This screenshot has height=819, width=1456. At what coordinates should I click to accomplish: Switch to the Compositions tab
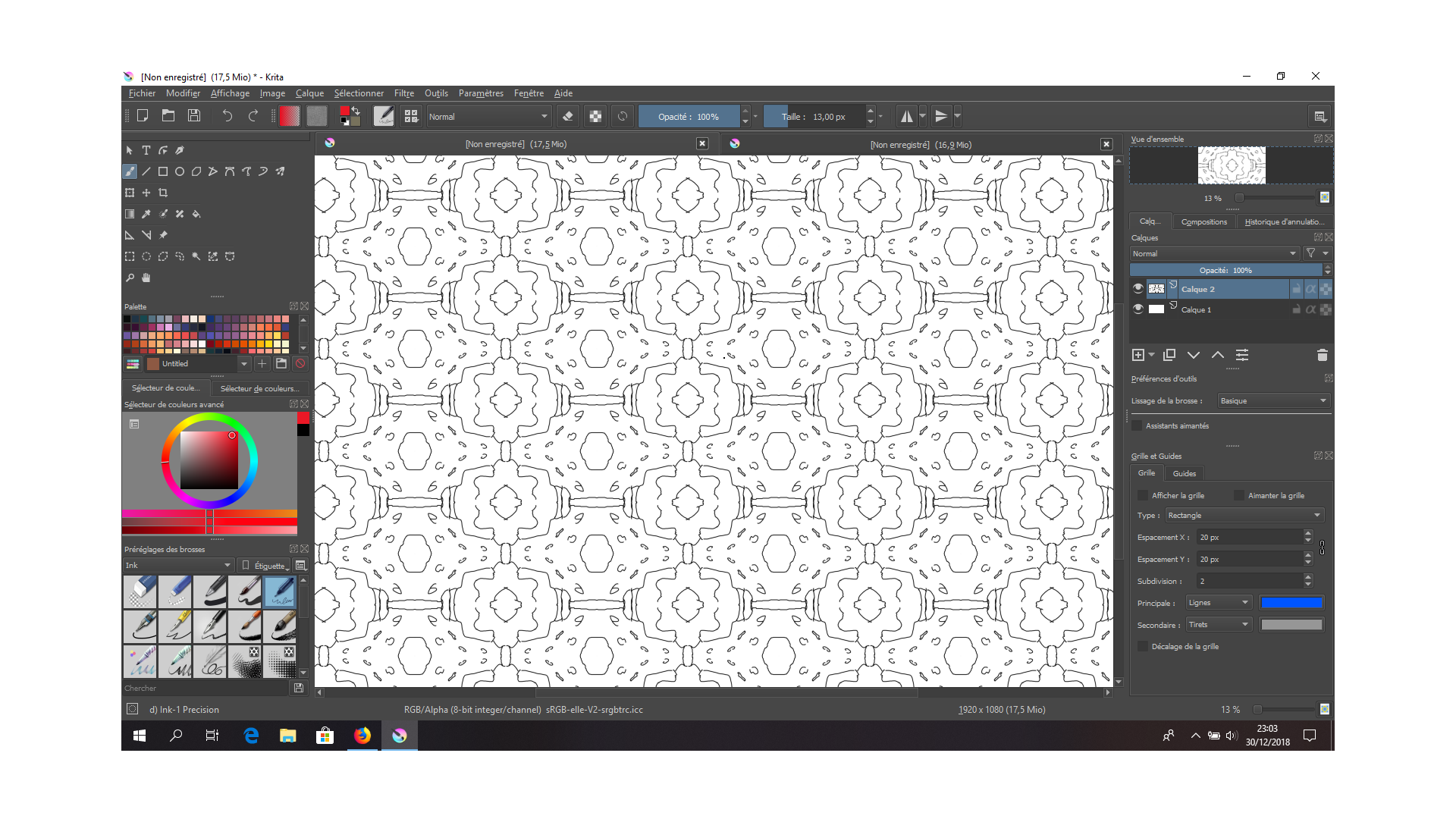(1203, 221)
